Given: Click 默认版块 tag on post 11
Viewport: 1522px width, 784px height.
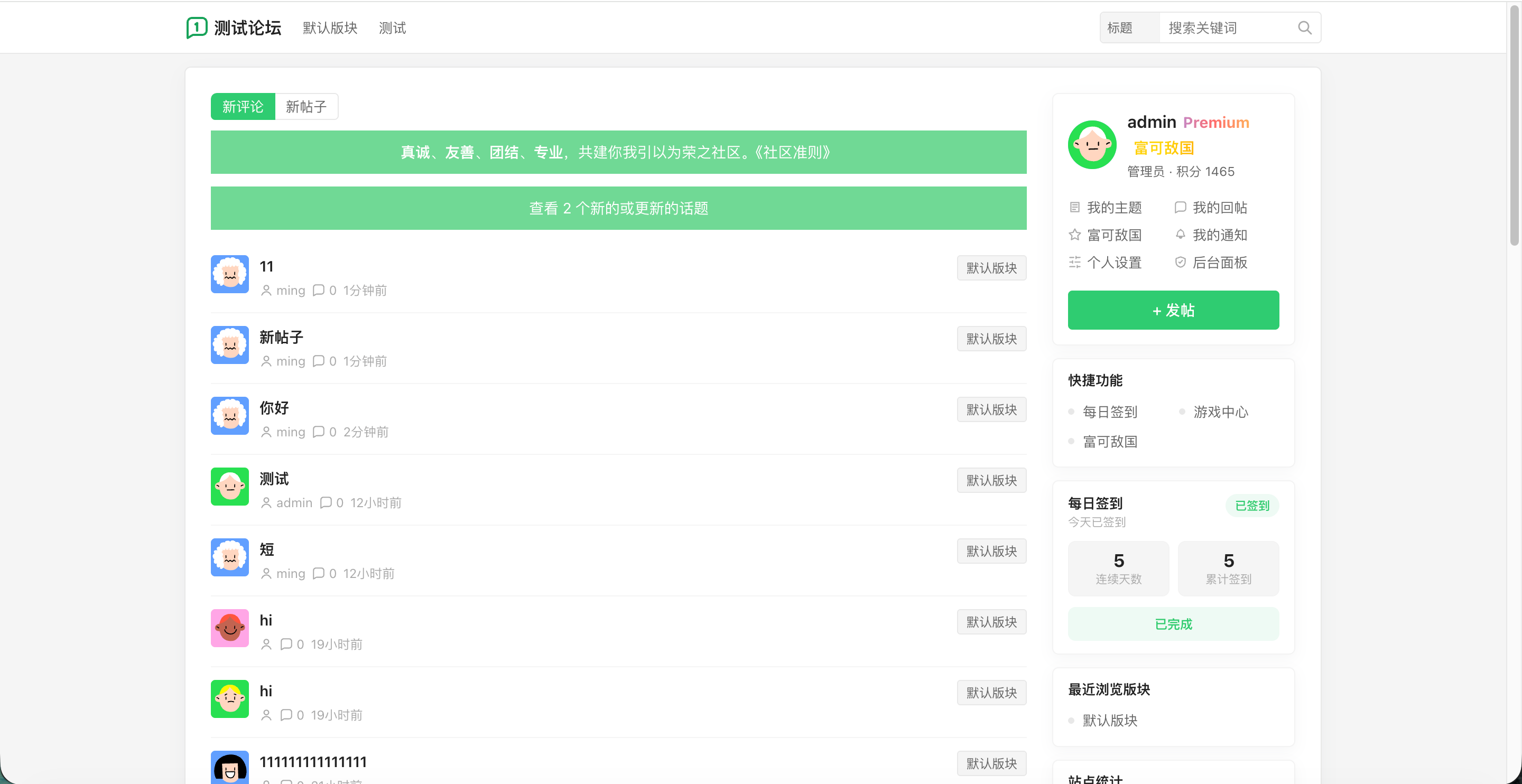Looking at the screenshot, I should tap(991, 268).
